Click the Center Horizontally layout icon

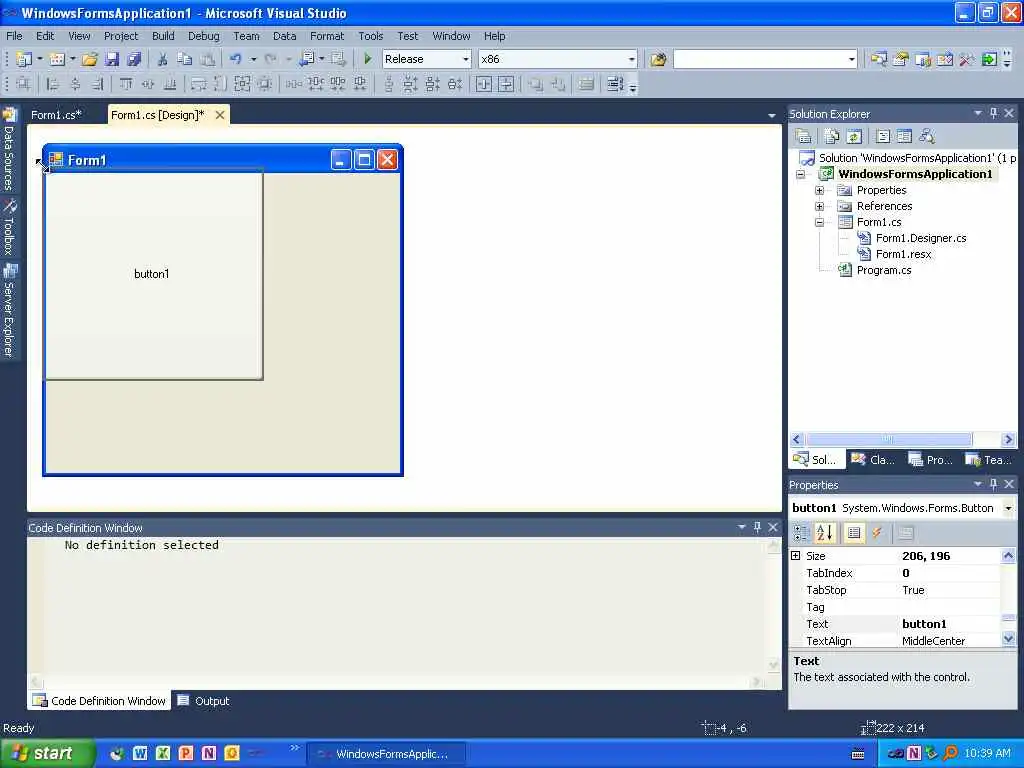(x=483, y=84)
